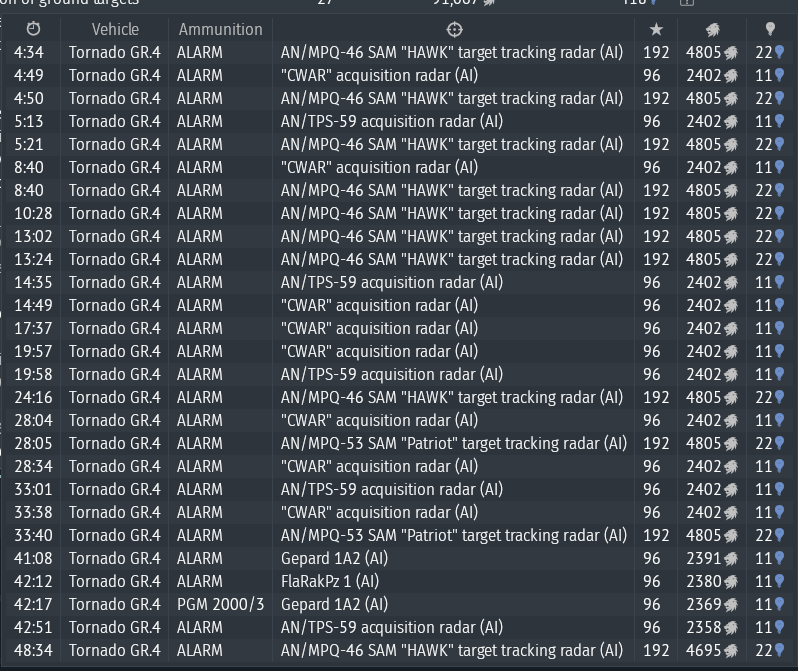Click the research bulb icon in 28:05 row

779,443
